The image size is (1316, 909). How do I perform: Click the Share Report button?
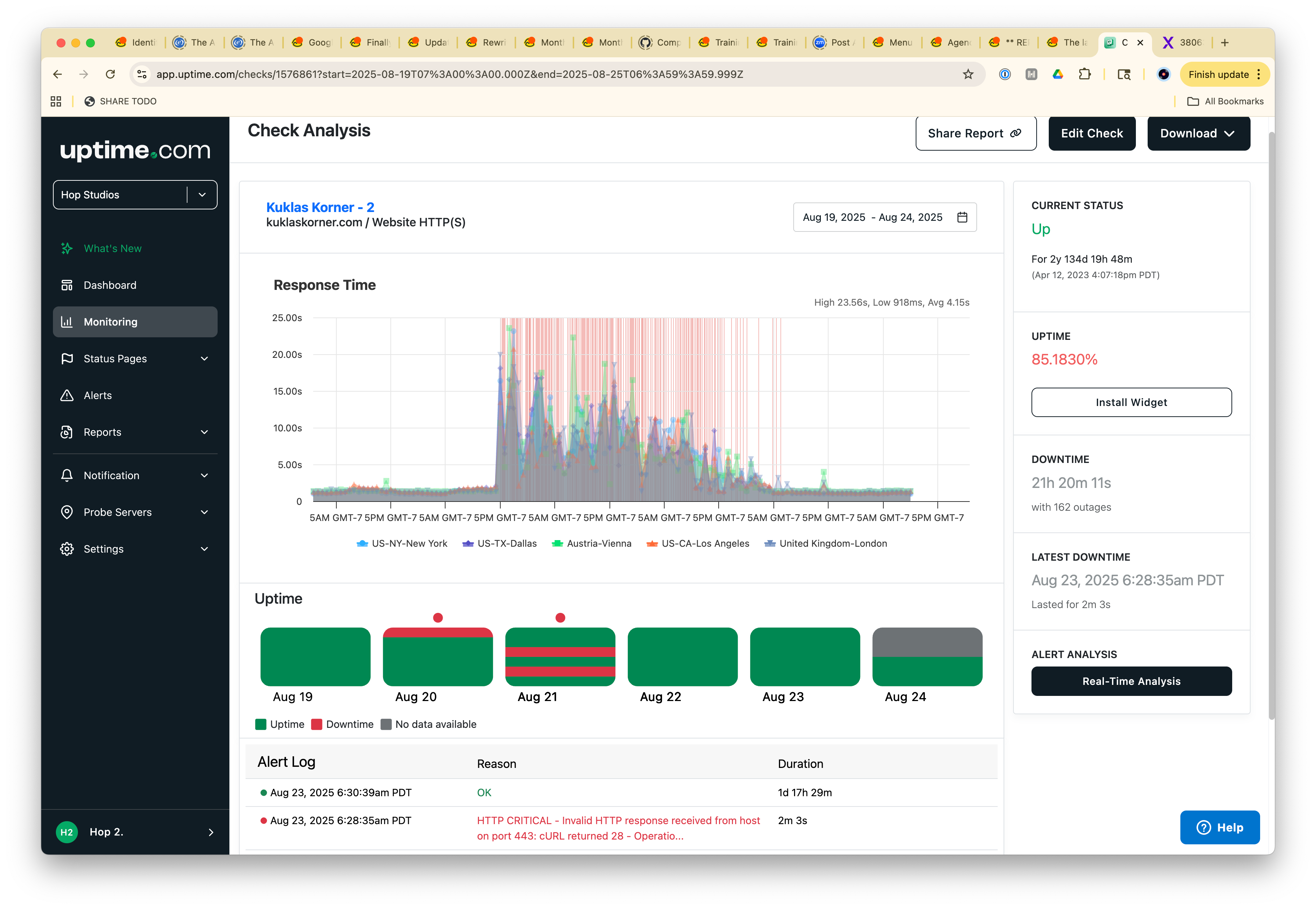(x=976, y=133)
